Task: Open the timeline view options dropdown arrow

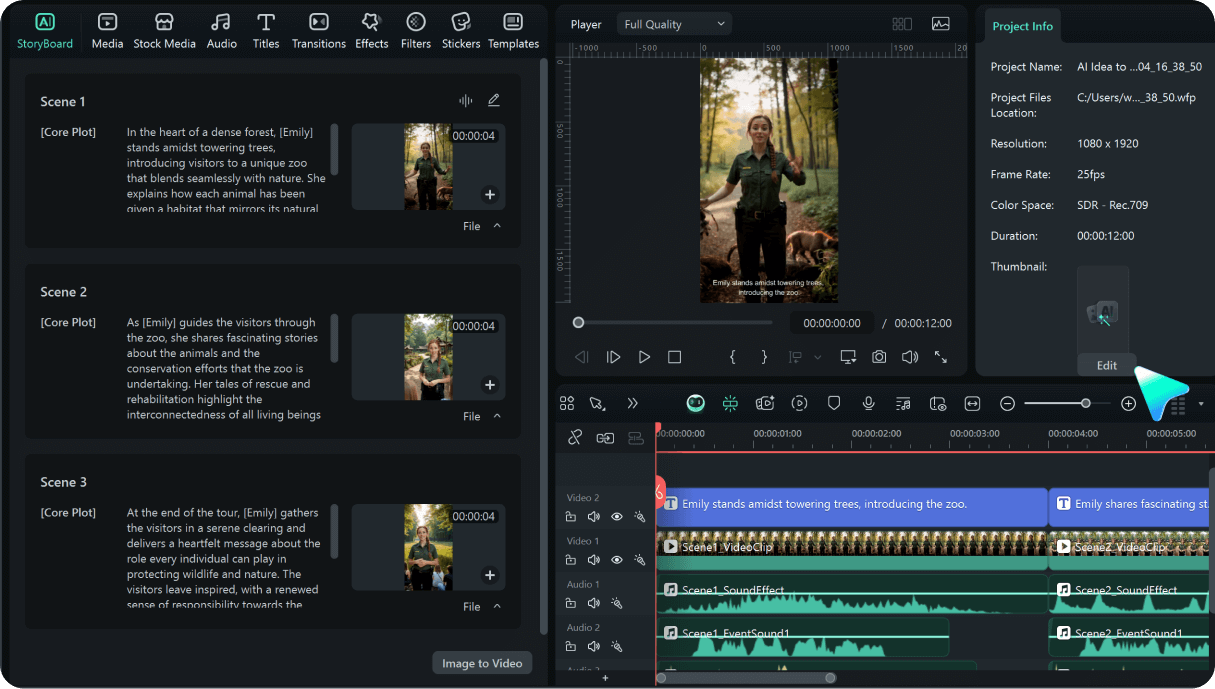Action: coord(1201,404)
